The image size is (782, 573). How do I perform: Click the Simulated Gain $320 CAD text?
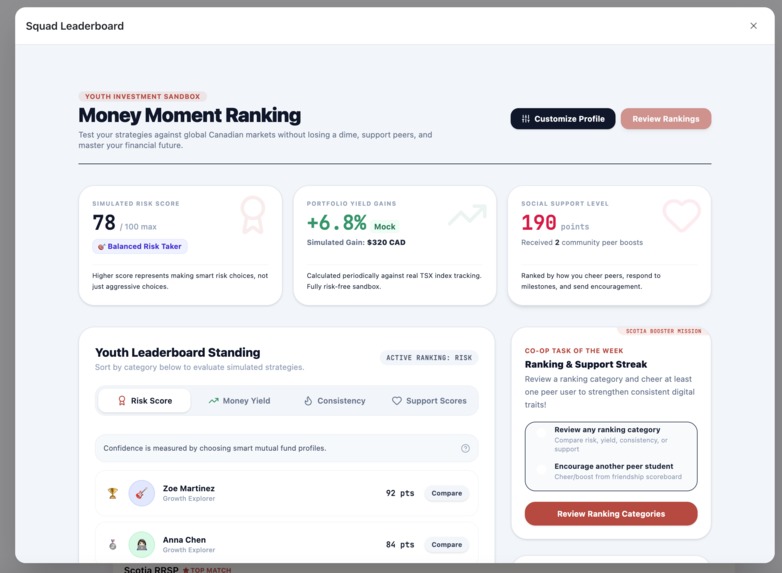coord(356,242)
